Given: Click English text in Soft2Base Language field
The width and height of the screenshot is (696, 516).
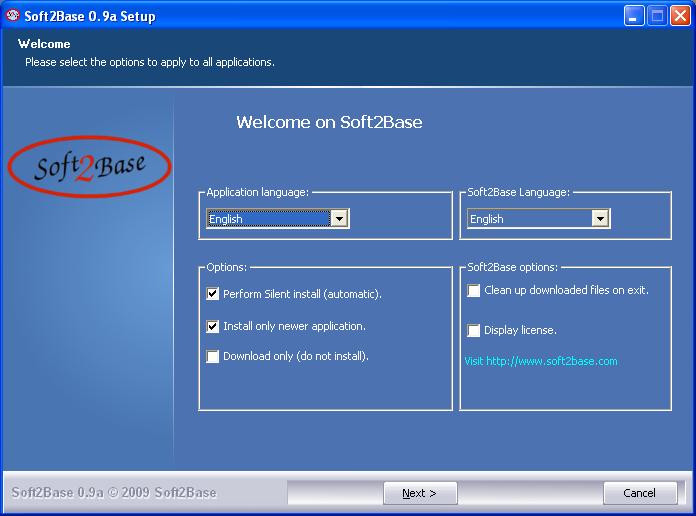Looking at the screenshot, I should [486, 219].
